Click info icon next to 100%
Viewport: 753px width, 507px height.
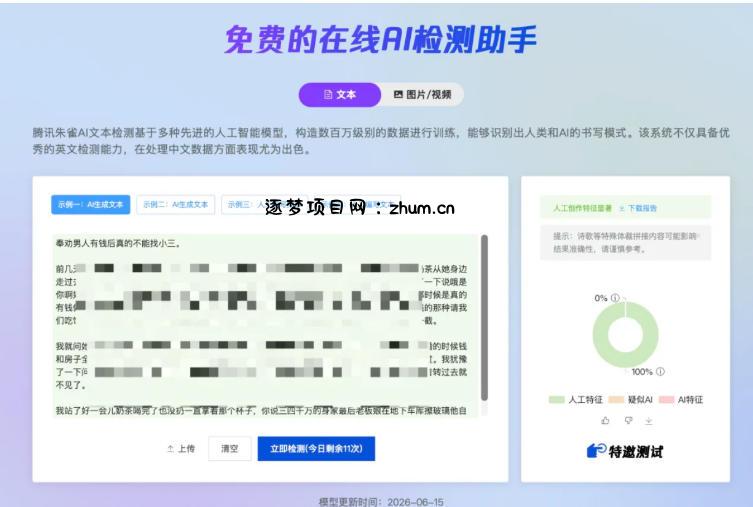coord(660,371)
